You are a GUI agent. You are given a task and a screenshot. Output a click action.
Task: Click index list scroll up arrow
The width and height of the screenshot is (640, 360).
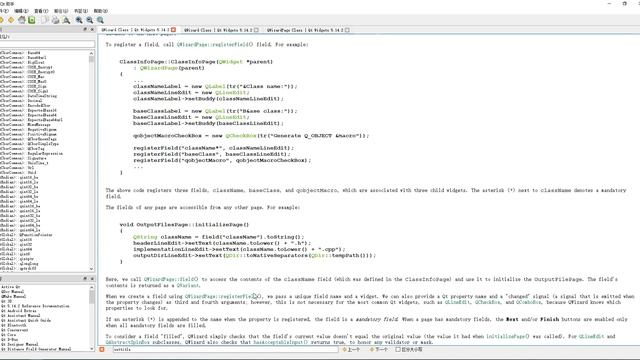tap(91, 53)
